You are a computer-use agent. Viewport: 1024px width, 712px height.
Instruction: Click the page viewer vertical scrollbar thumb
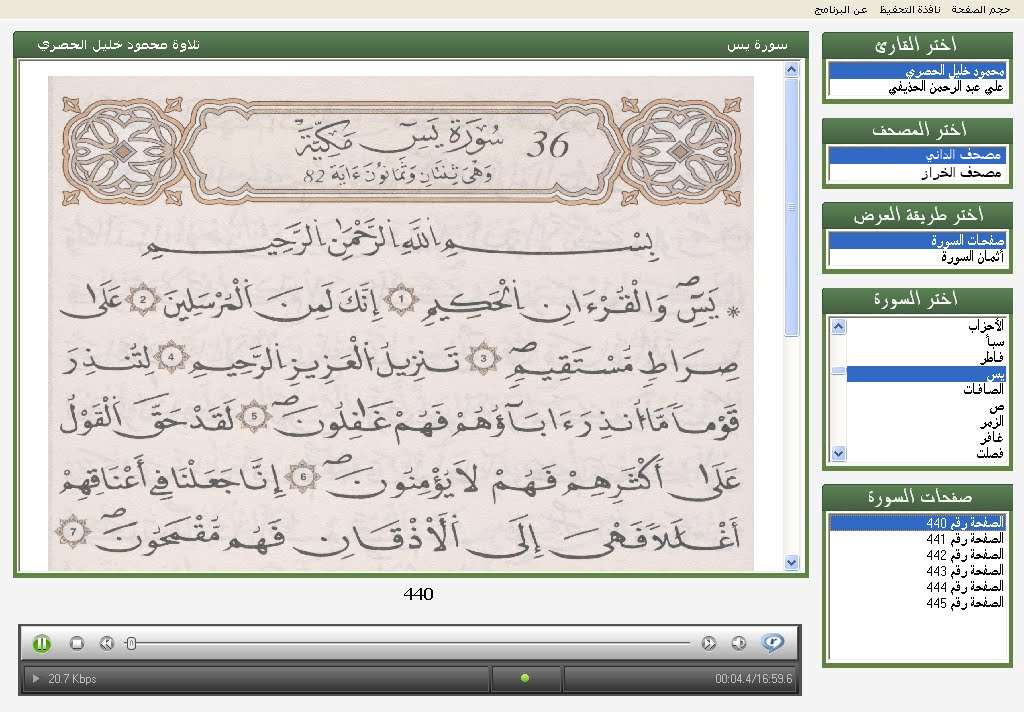792,207
